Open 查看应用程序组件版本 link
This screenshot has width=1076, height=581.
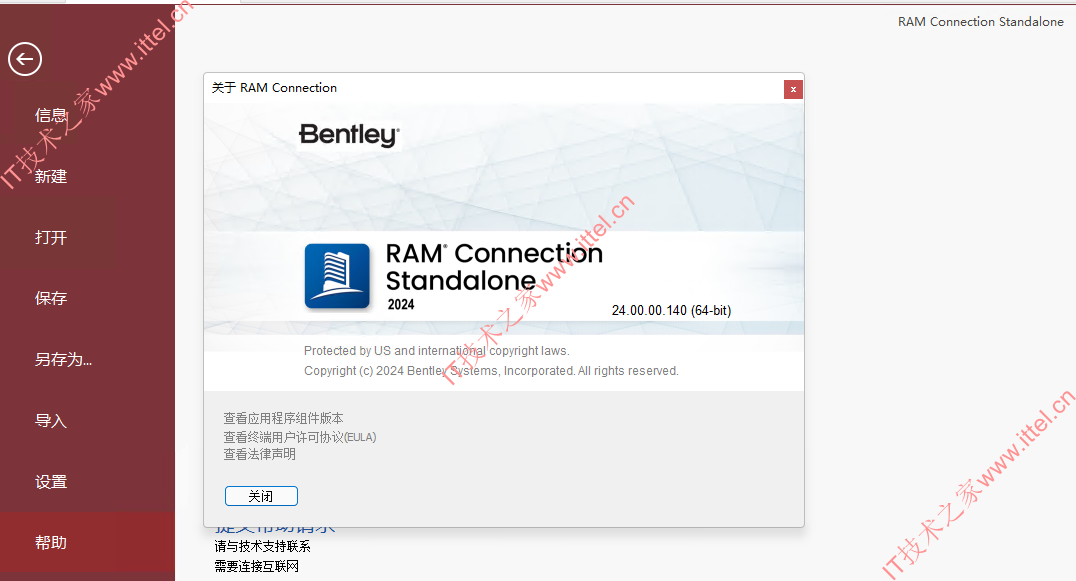pyautogui.click(x=283, y=418)
